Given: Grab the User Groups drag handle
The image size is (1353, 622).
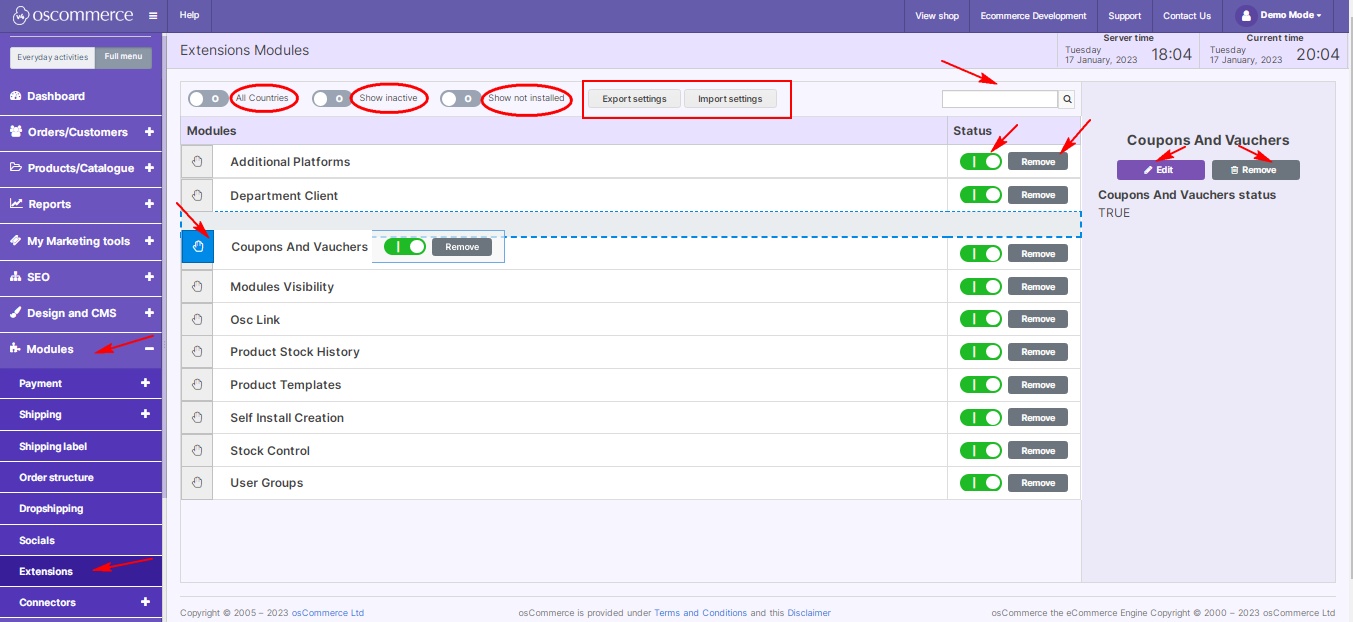Looking at the screenshot, I should (197, 483).
